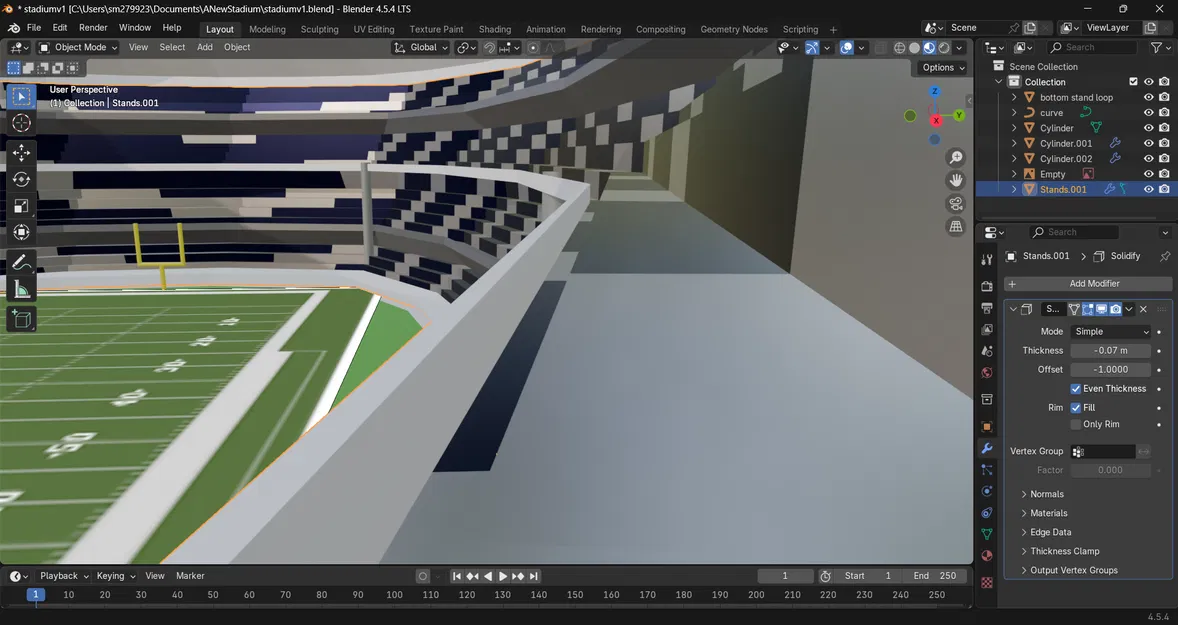Screen dimensions: 1178x625
Task: Jump to the end frame
Action: [533, 576]
